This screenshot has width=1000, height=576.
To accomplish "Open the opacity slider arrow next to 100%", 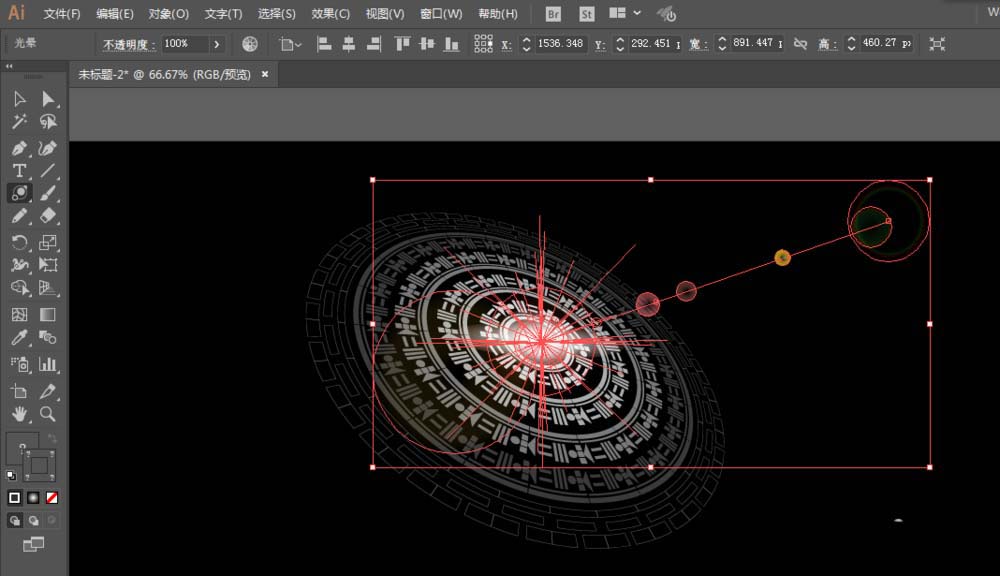I will point(217,44).
